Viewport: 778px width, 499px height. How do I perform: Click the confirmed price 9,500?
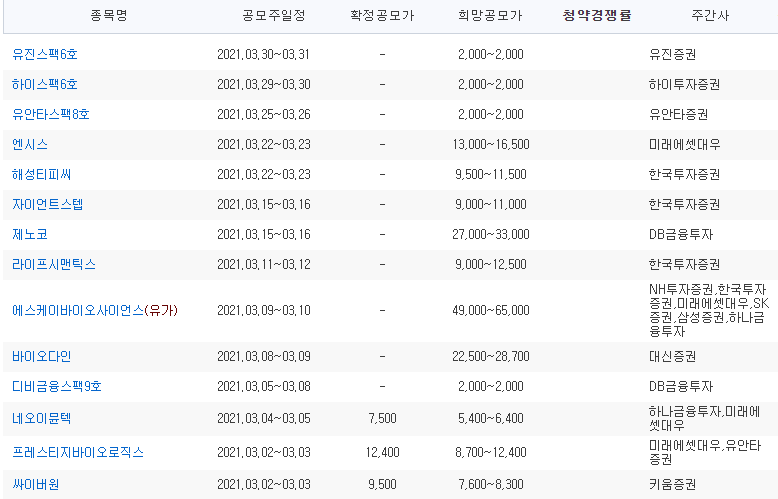point(382,484)
